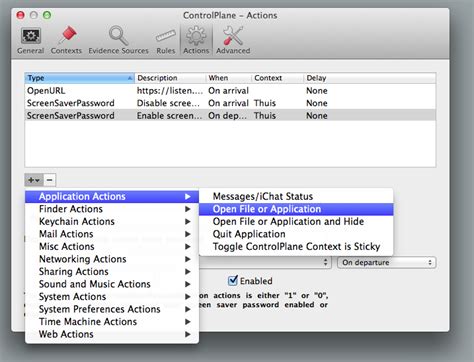
Task: Expand the Time Machine Actions submenu
Action: (x=112, y=321)
